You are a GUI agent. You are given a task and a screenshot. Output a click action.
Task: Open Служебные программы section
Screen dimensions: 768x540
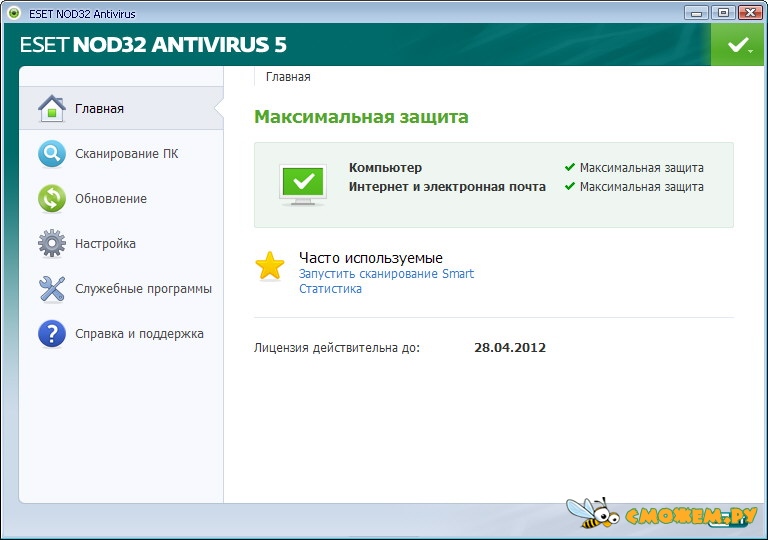[x=121, y=289]
